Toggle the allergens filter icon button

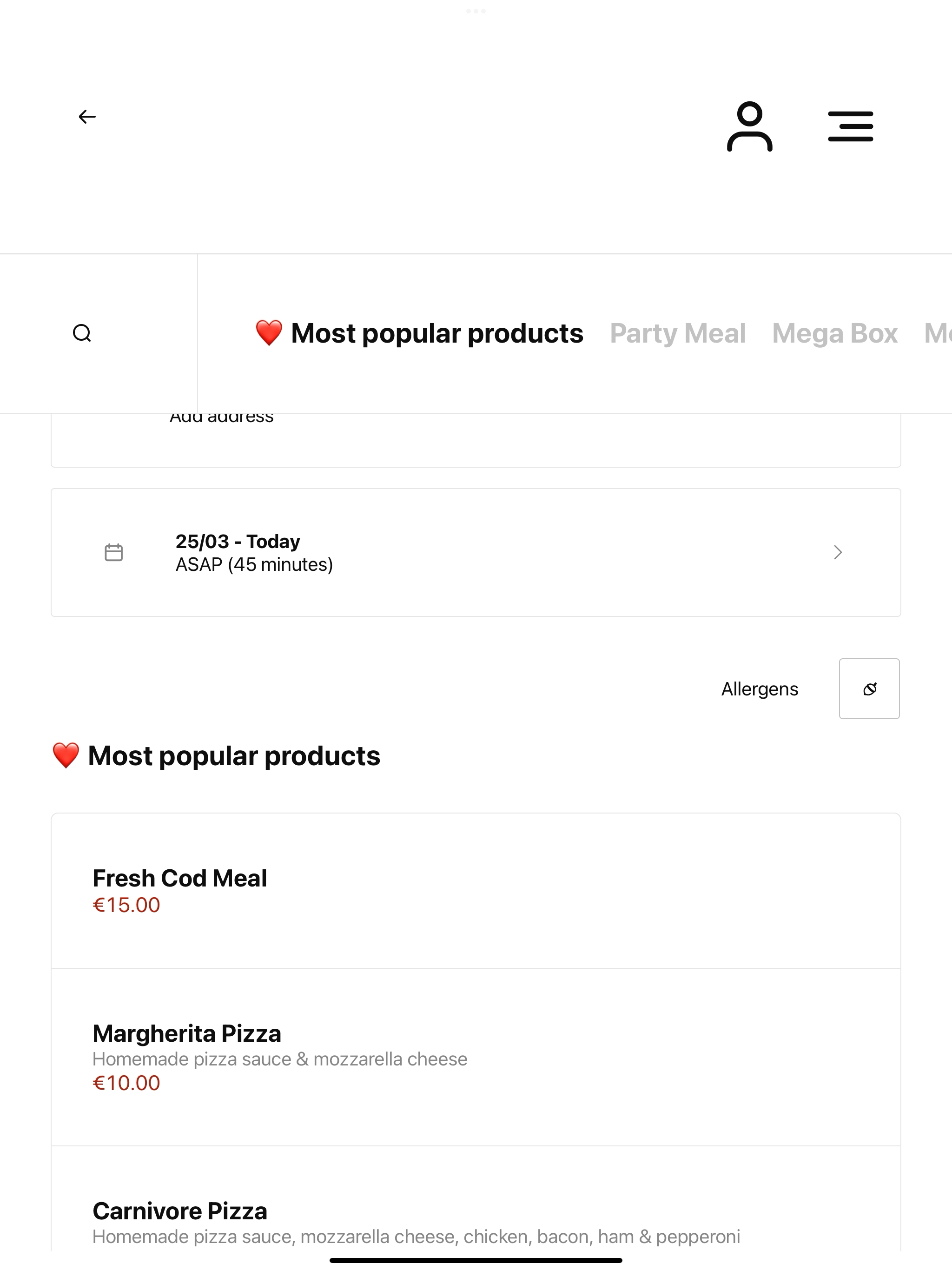pos(869,688)
